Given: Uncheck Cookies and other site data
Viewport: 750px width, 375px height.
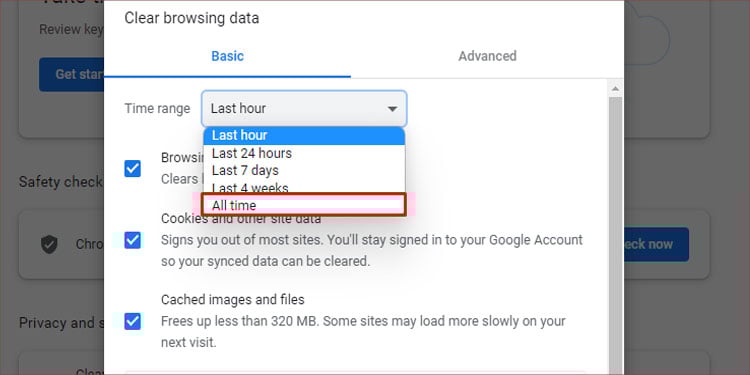Looking at the screenshot, I should pyautogui.click(x=132, y=240).
